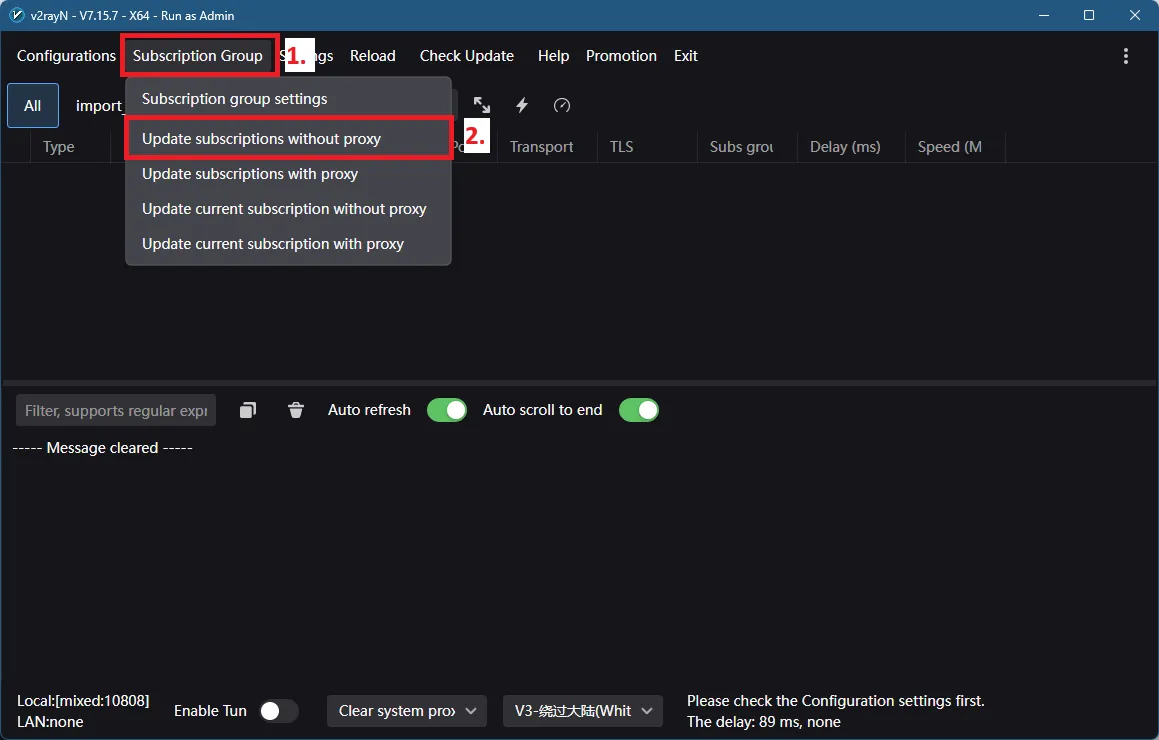Open the V3 routing rule dropdown
Image resolution: width=1159 pixels, height=740 pixels.
[583, 711]
